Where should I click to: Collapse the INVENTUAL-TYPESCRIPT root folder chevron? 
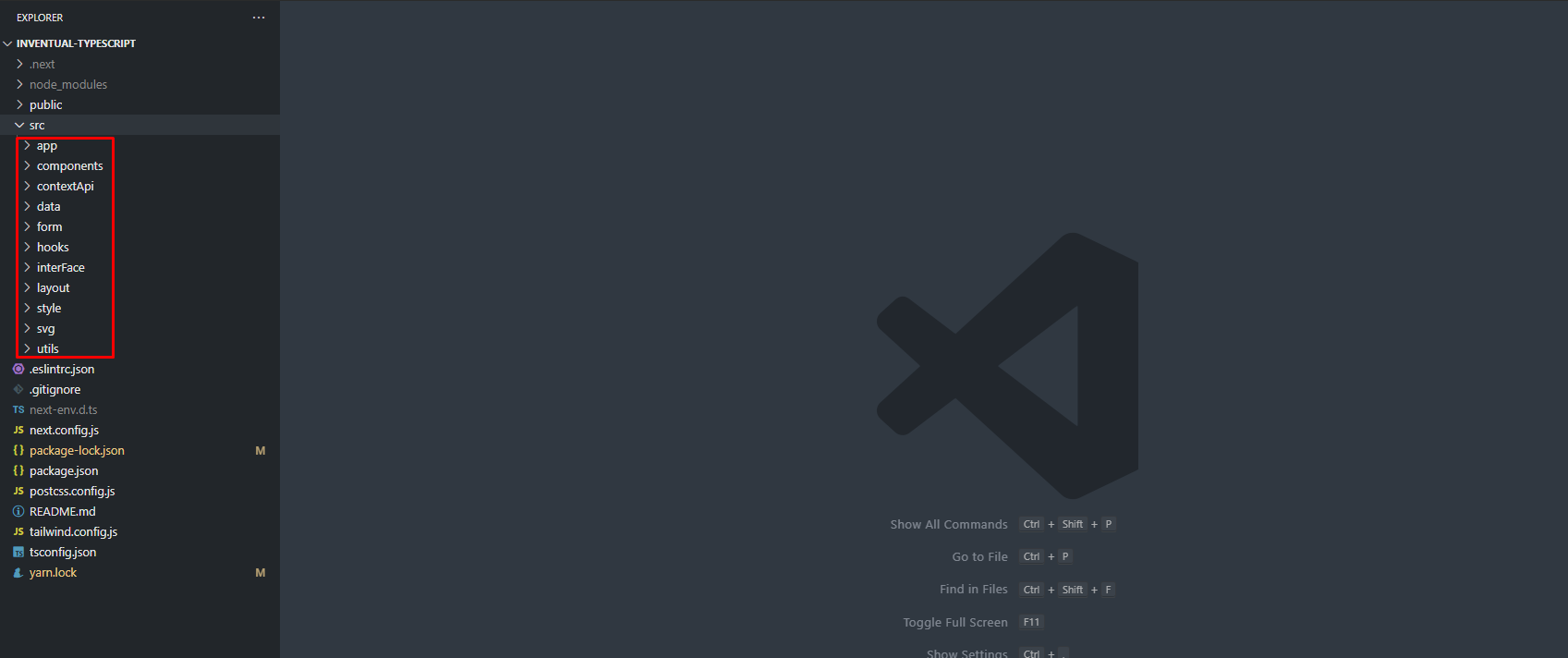tap(8, 43)
